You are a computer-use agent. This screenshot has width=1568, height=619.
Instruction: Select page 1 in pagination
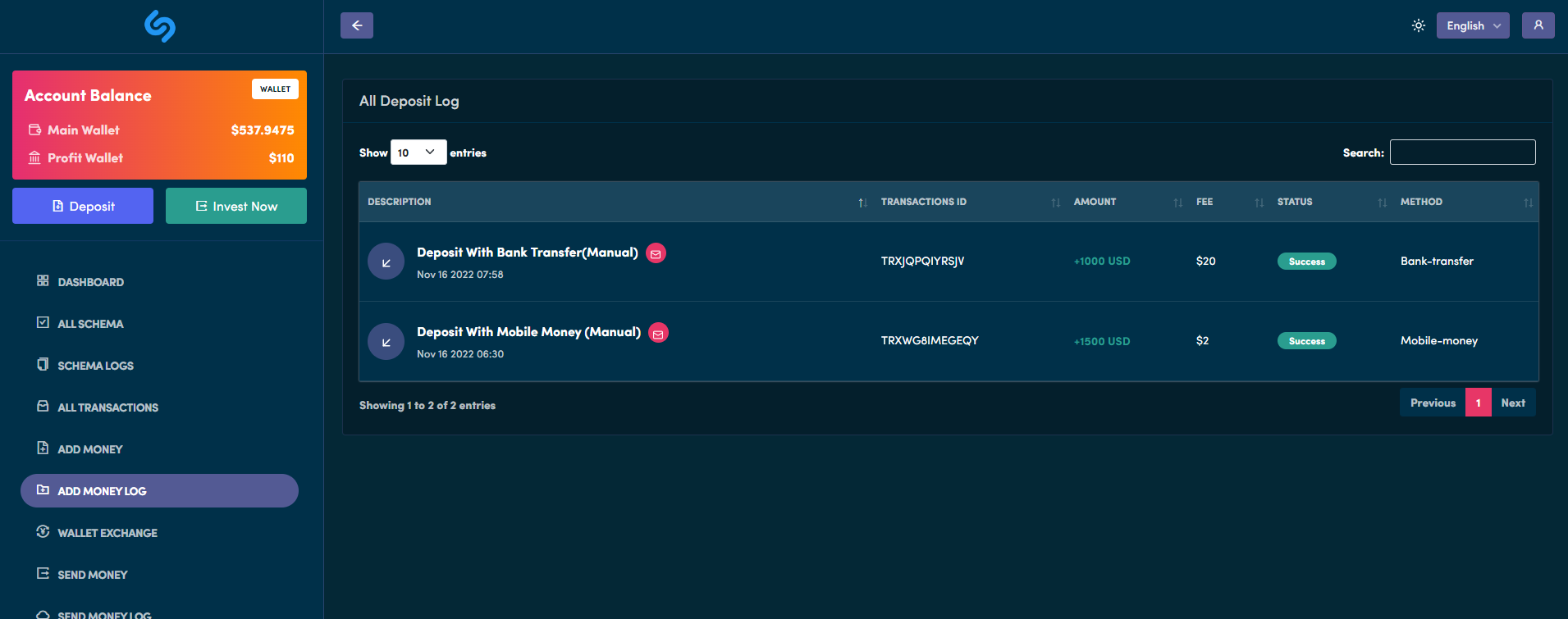tap(1478, 403)
